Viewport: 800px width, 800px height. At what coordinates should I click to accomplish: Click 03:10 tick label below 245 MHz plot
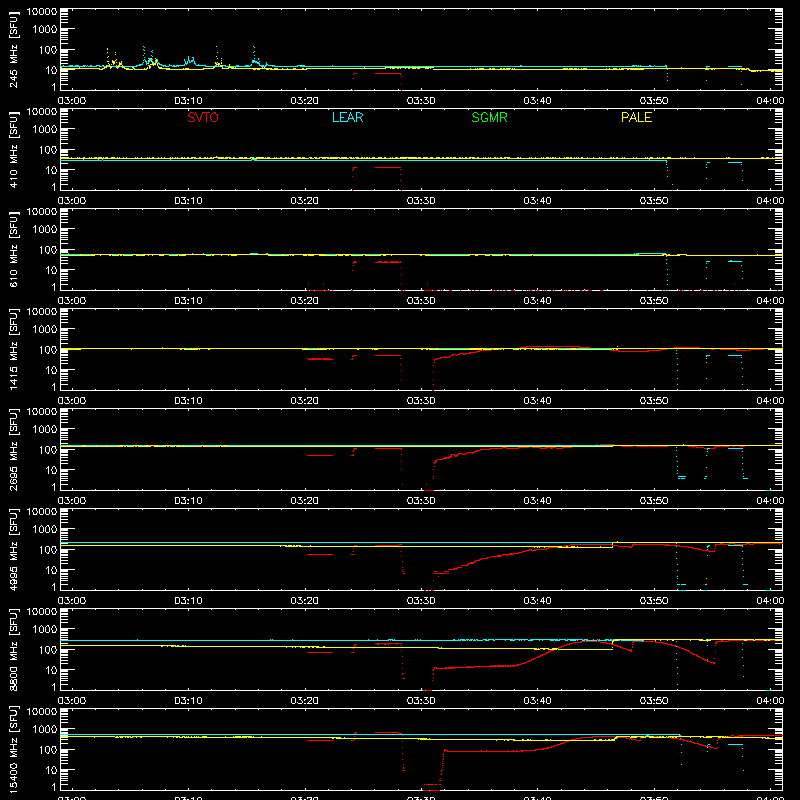point(188,101)
